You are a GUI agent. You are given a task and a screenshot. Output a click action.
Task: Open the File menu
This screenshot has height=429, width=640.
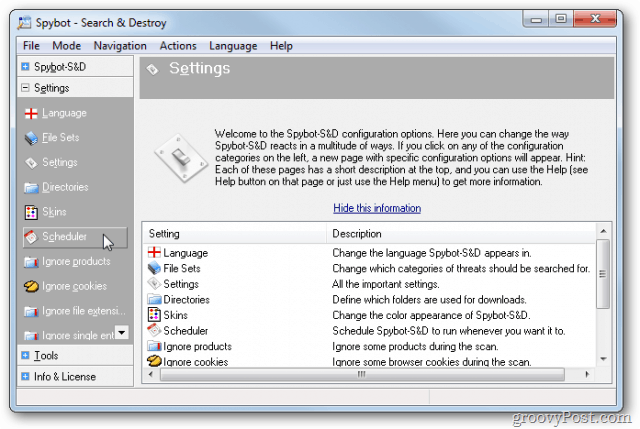click(31, 46)
